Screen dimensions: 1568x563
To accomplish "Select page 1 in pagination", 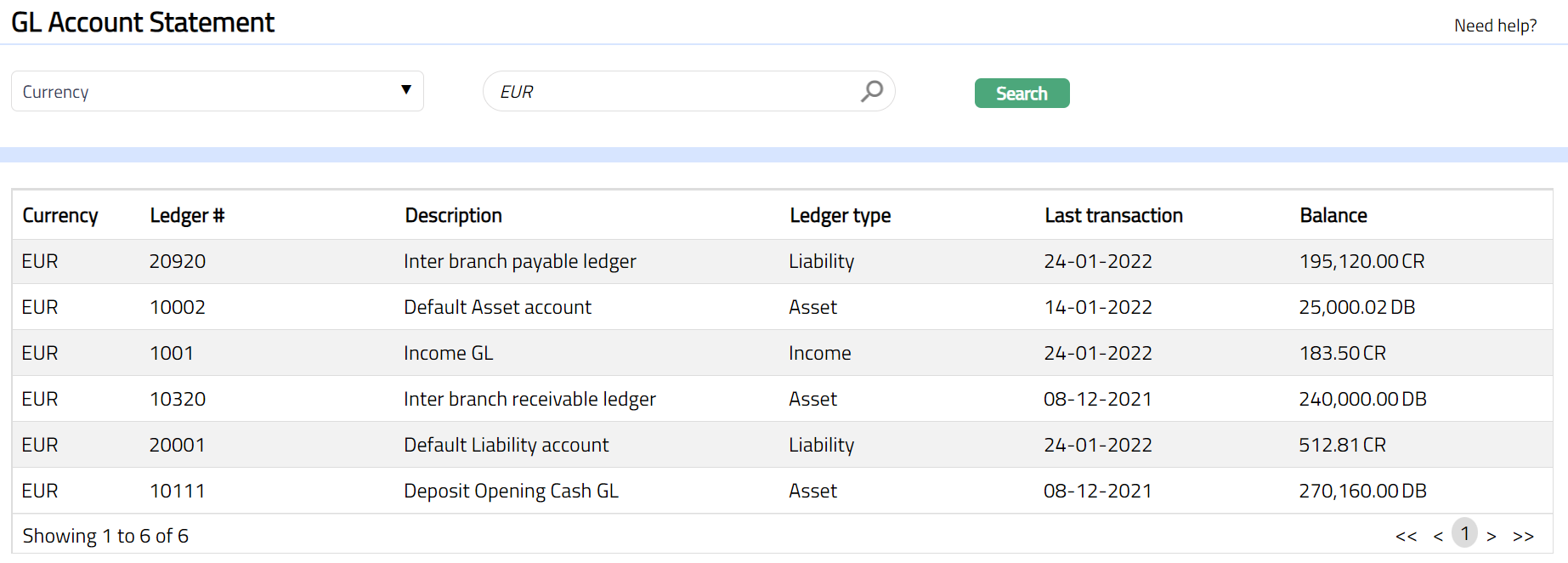I will click(x=1464, y=534).
